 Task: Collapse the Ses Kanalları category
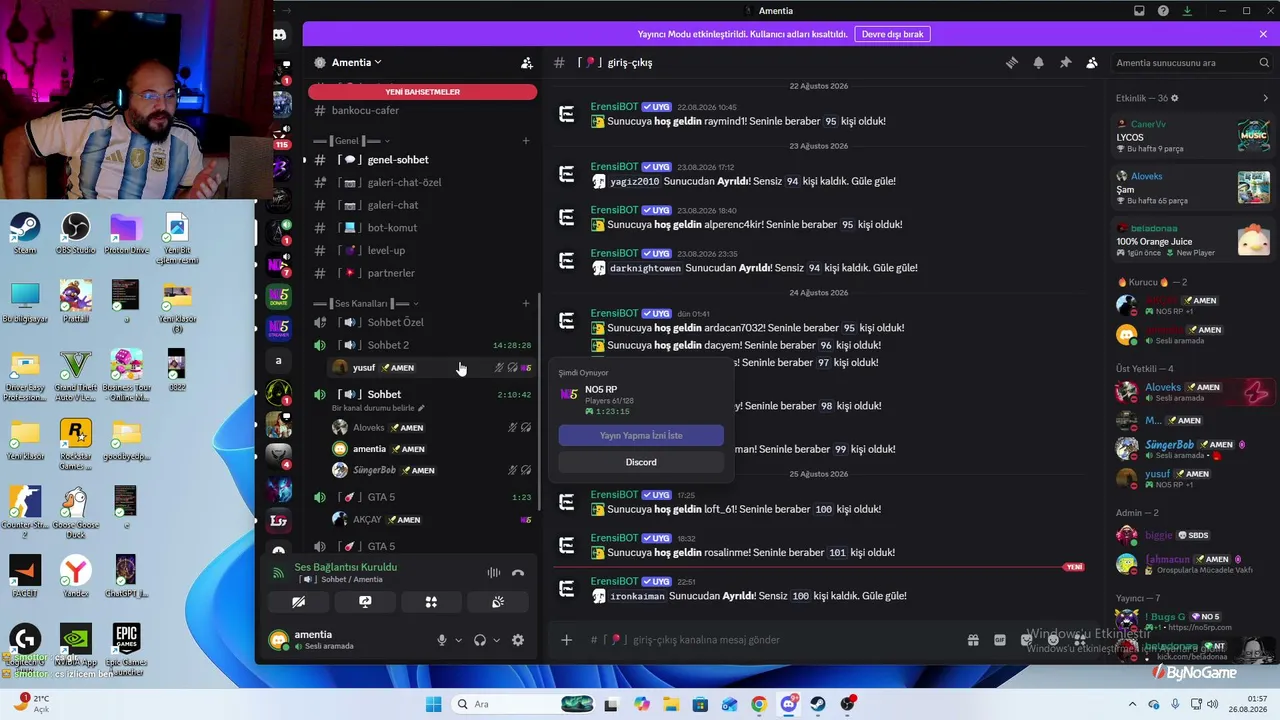[366, 303]
